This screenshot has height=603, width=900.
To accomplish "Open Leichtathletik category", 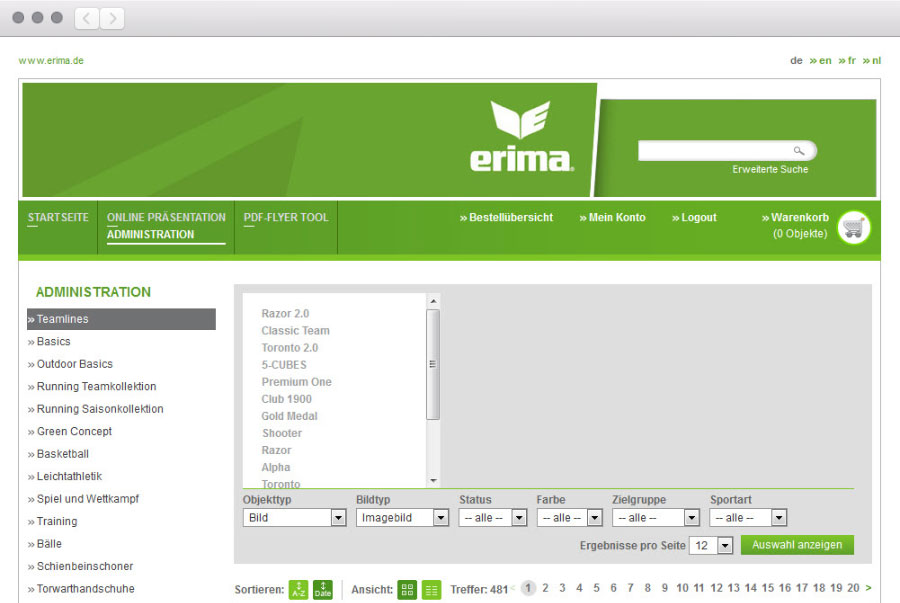I will (65, 476).
